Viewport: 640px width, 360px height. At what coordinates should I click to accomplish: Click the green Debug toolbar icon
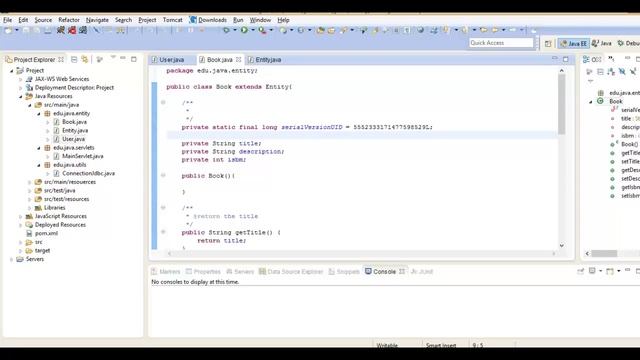pos(226,30)
